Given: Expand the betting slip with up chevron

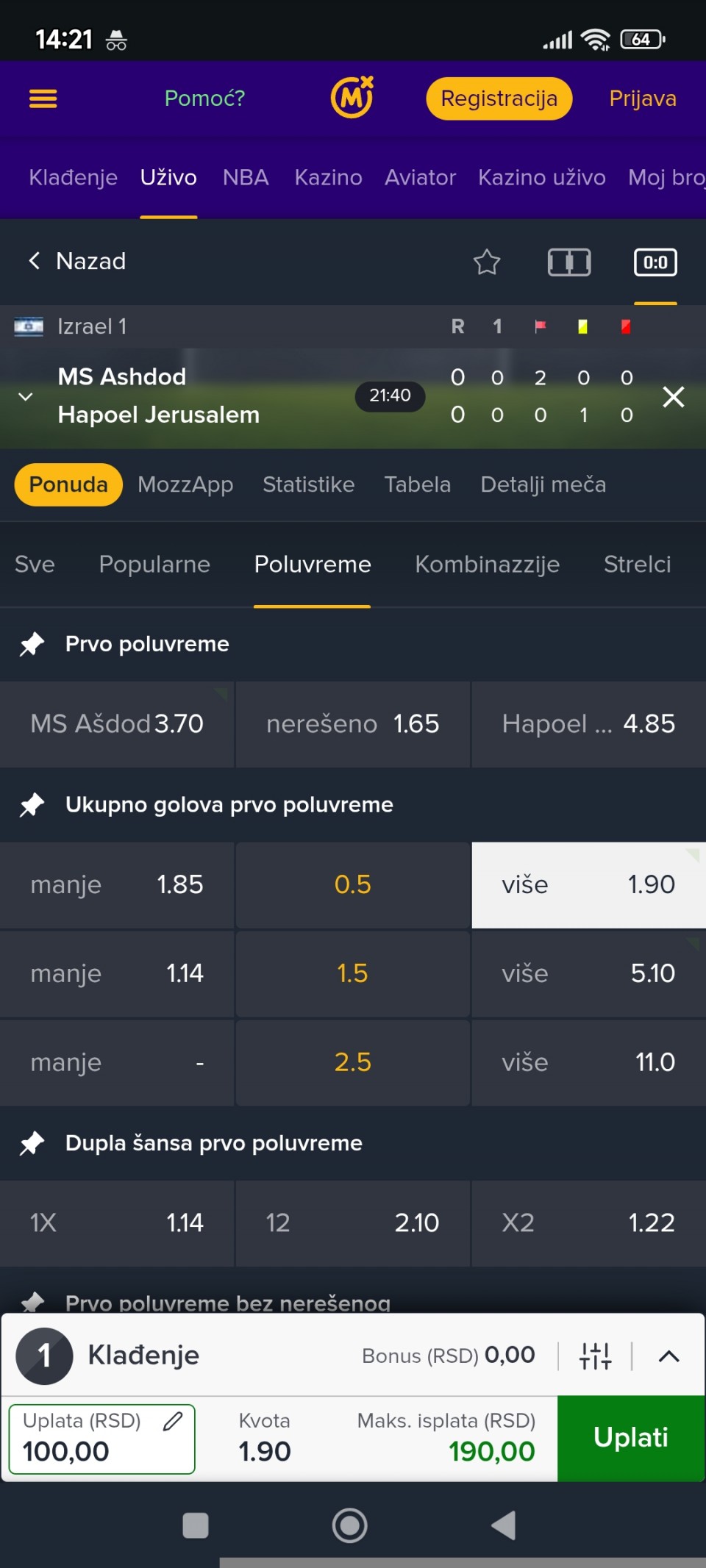Looking at the screenshot, I should point(668,1356).
